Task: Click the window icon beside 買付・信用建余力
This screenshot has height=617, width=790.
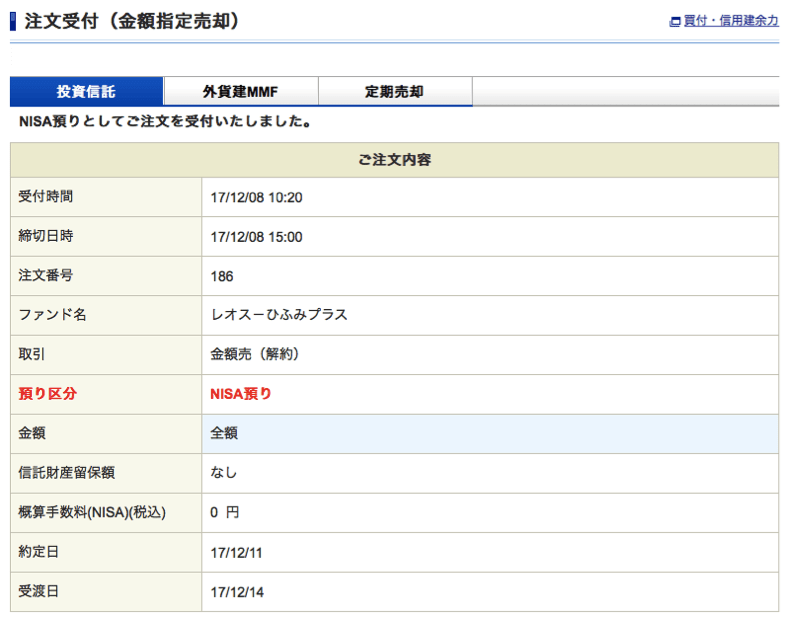Action: click(675, 21)
